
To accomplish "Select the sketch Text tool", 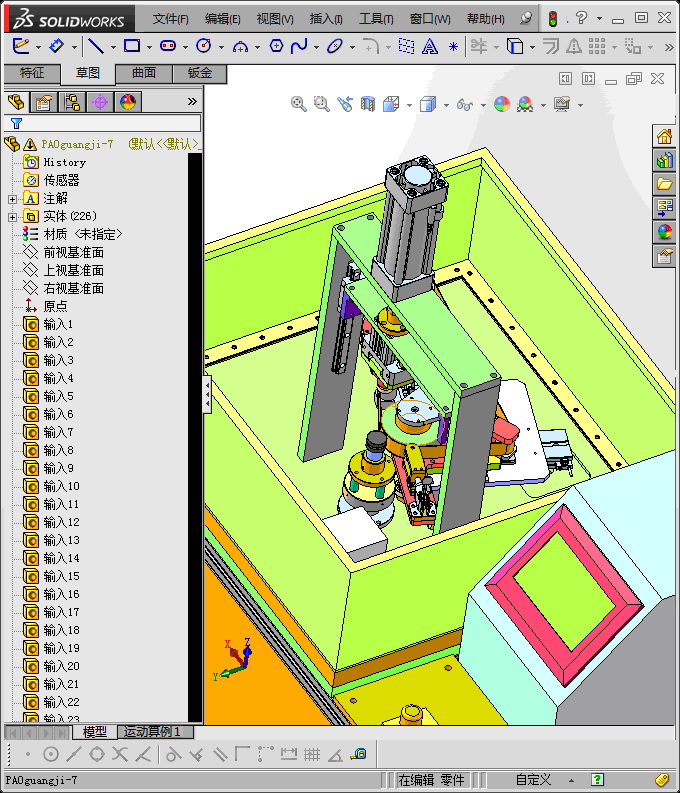I will (x=430, y=47).
